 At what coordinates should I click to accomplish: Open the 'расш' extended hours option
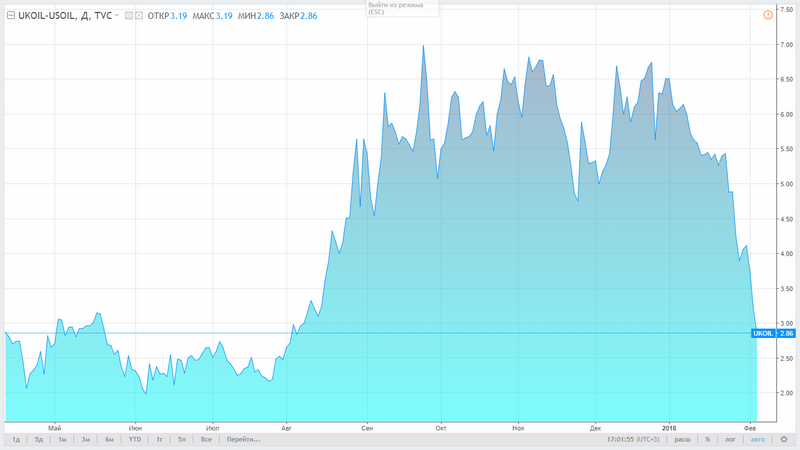[681, 439]
